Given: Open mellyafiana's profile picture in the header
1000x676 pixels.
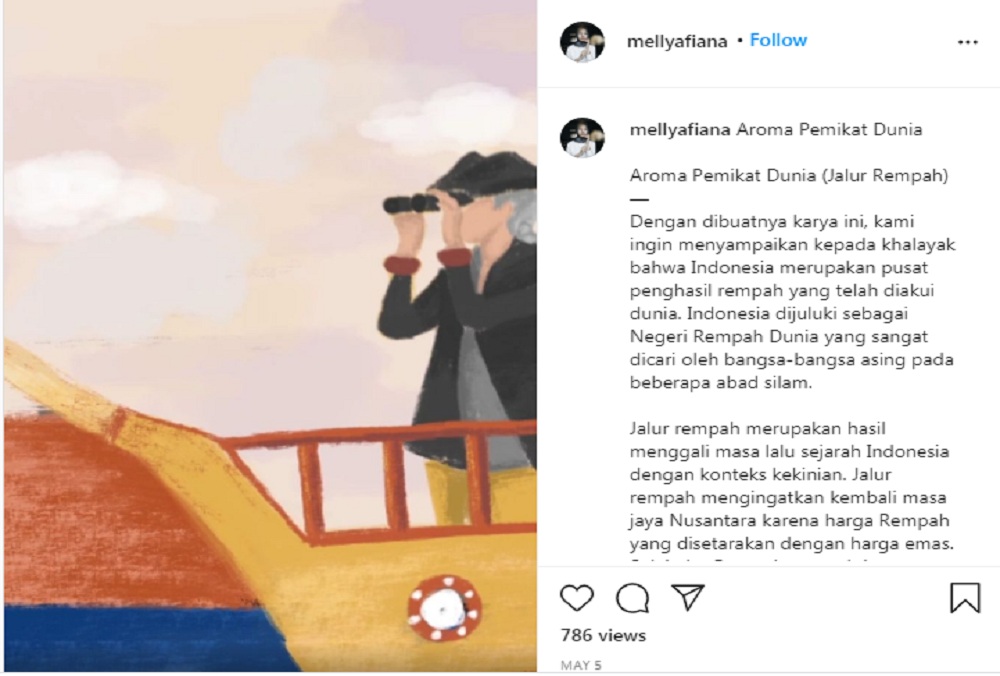Looking at the screenshot, I should (582, 41).
